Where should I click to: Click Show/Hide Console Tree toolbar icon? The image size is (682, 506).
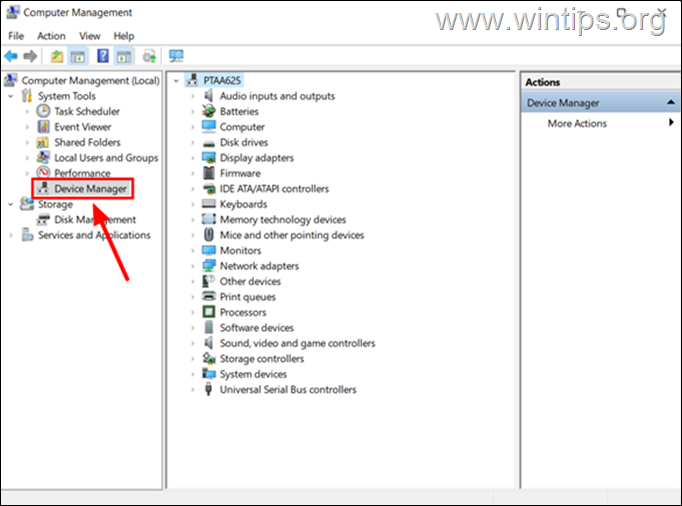pyautogui.click(x=78, y=56)
